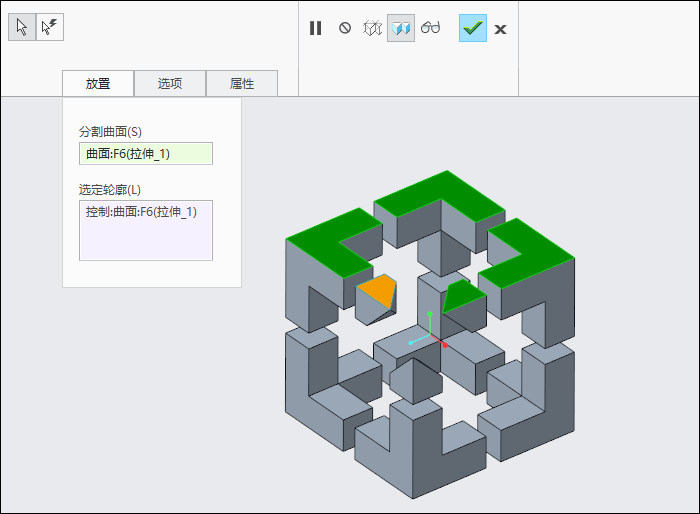The height and width of the screenshot is (514, 700).
Task: Open the 放置 tab
Action: (x=98, y=84)
